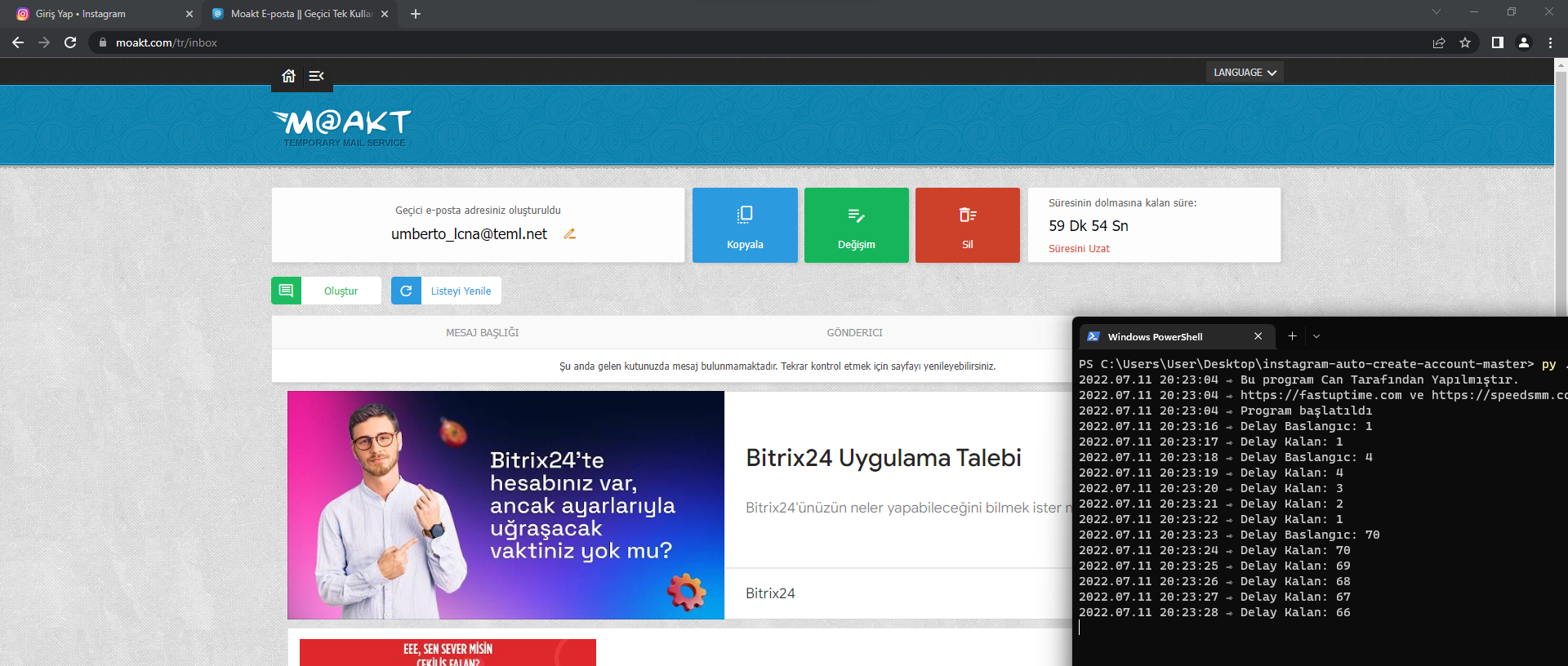Click the edit pencil beside the email address
1568x666 pixels.
(570, 233)
